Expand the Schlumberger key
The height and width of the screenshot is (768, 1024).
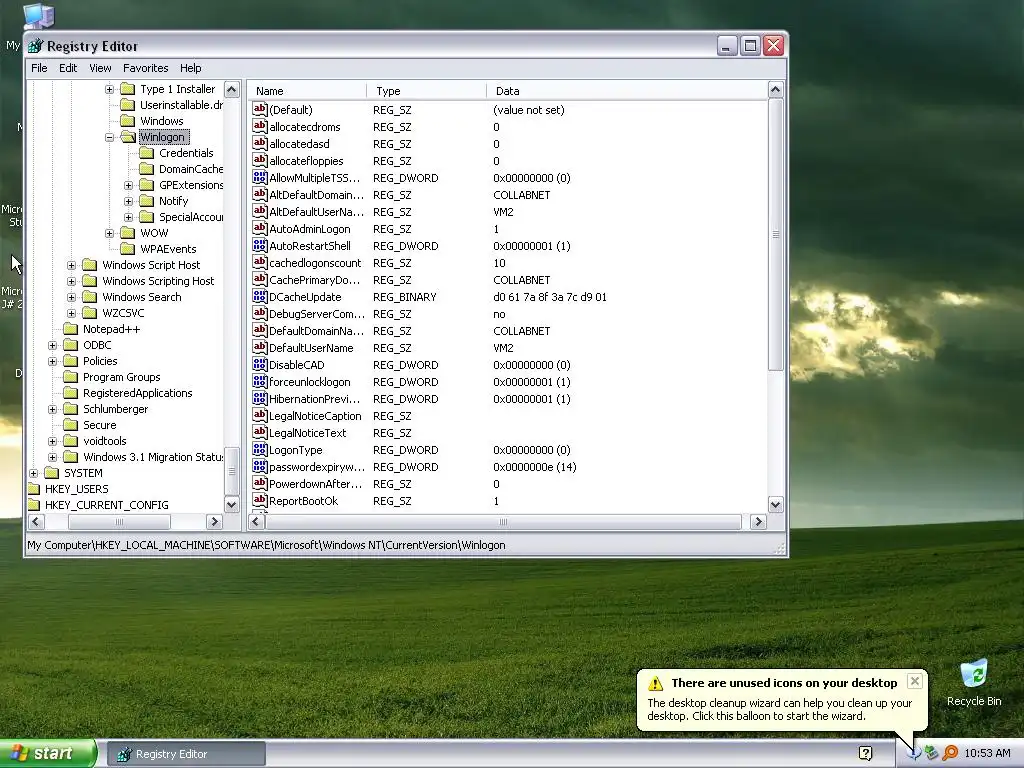tap(53, 409)
